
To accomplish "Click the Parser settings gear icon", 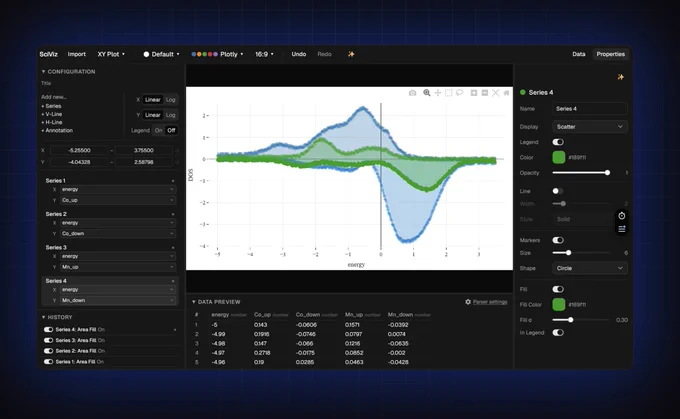I will pos(468,302).
